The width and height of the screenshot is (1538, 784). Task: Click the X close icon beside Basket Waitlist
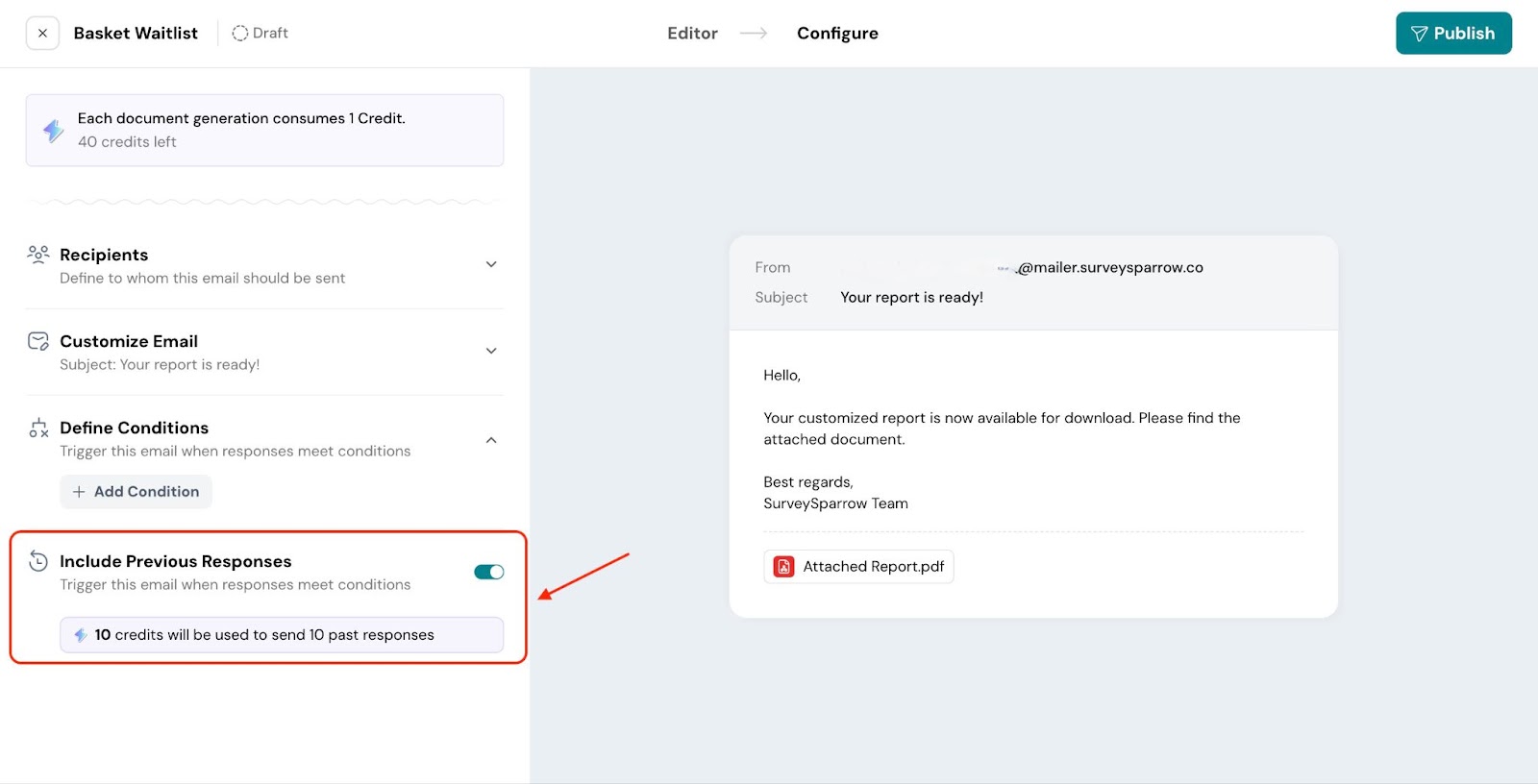coord(42,33)
